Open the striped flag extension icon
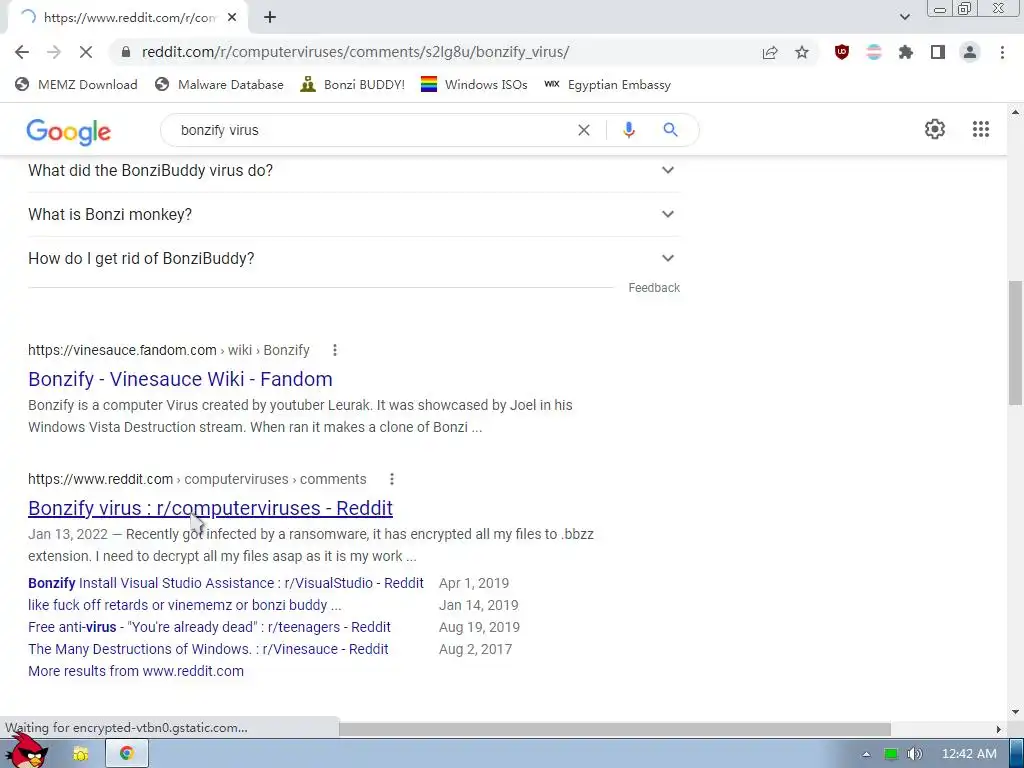1024x768 pixels. tap(874, 52)
